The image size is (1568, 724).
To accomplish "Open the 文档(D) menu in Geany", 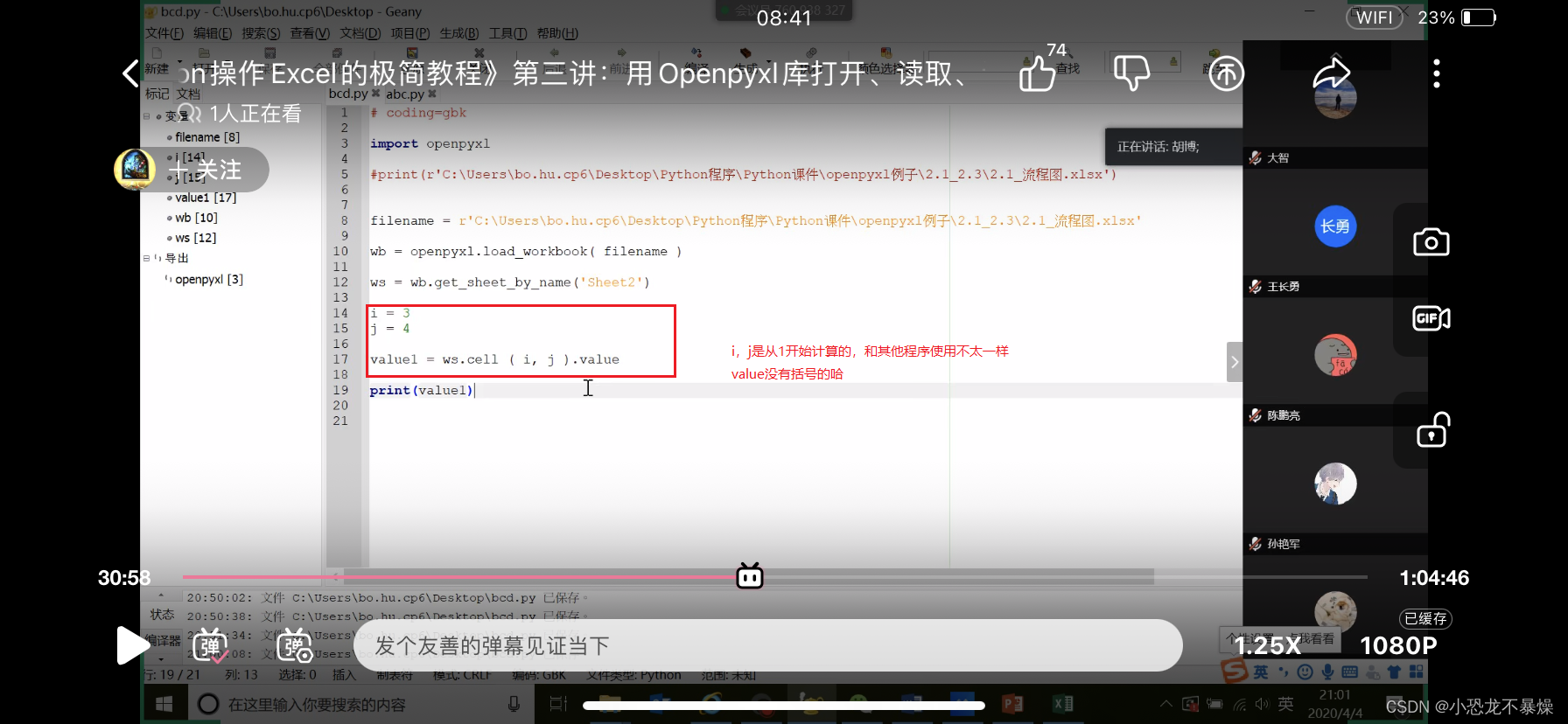I will click(x=360, y=33).
